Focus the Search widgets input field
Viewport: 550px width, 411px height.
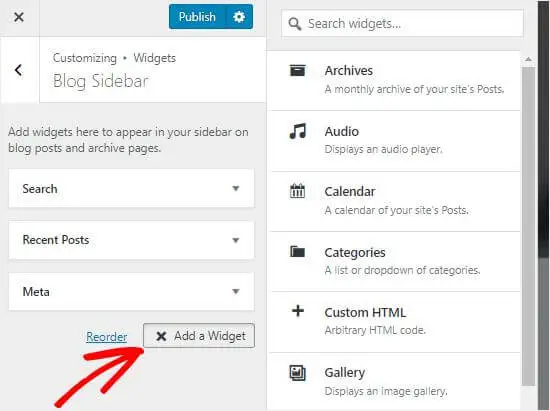coord(402,23)
